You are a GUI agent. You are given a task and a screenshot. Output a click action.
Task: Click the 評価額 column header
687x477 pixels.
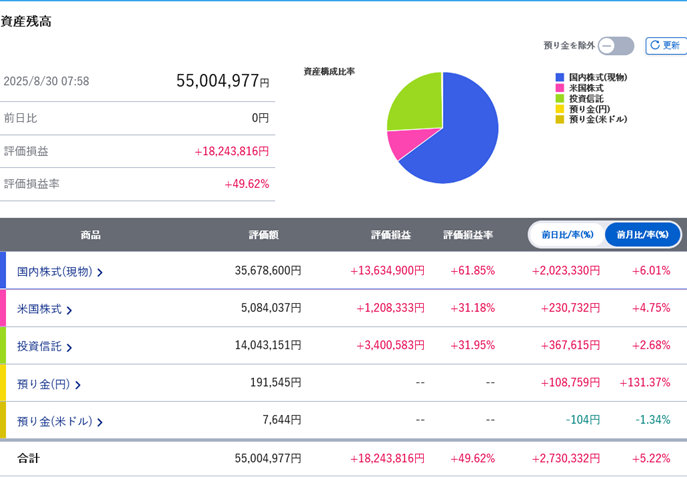coord(264,235)
